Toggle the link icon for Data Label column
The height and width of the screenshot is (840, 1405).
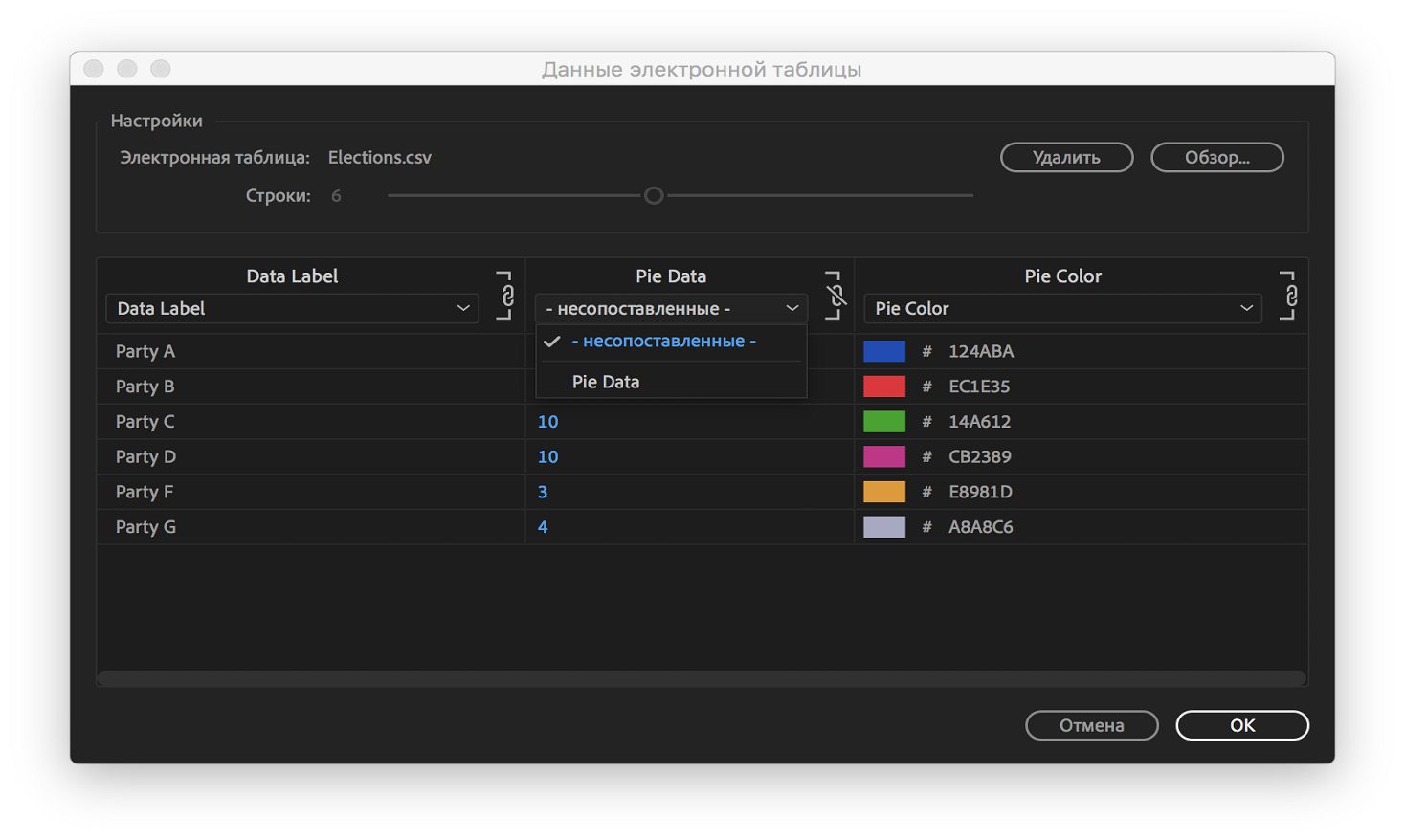click(x=506, y=296)
